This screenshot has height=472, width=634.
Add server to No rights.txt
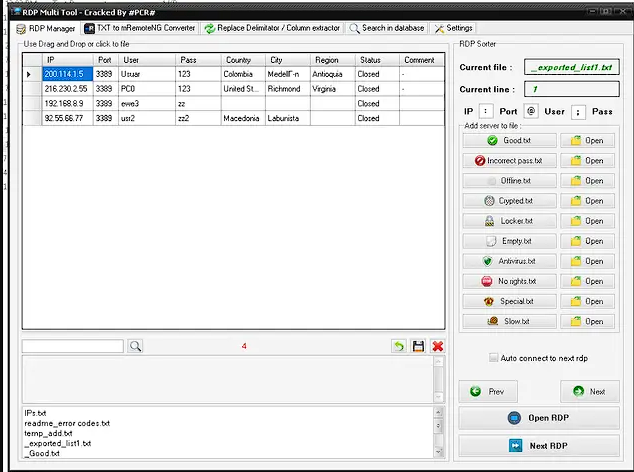click(x=509, y=281)
